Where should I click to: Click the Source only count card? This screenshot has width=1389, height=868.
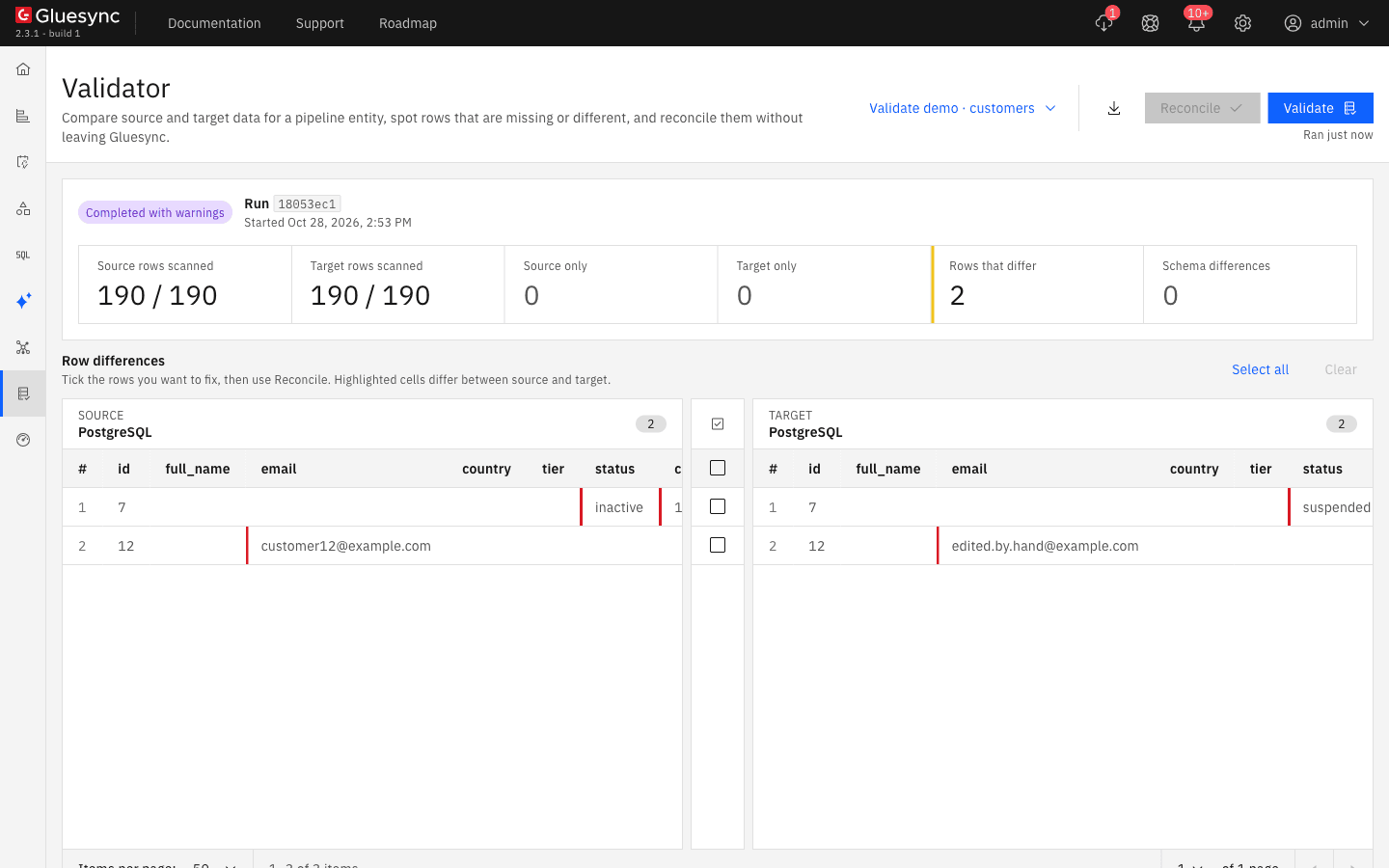(x=612, y=285)
